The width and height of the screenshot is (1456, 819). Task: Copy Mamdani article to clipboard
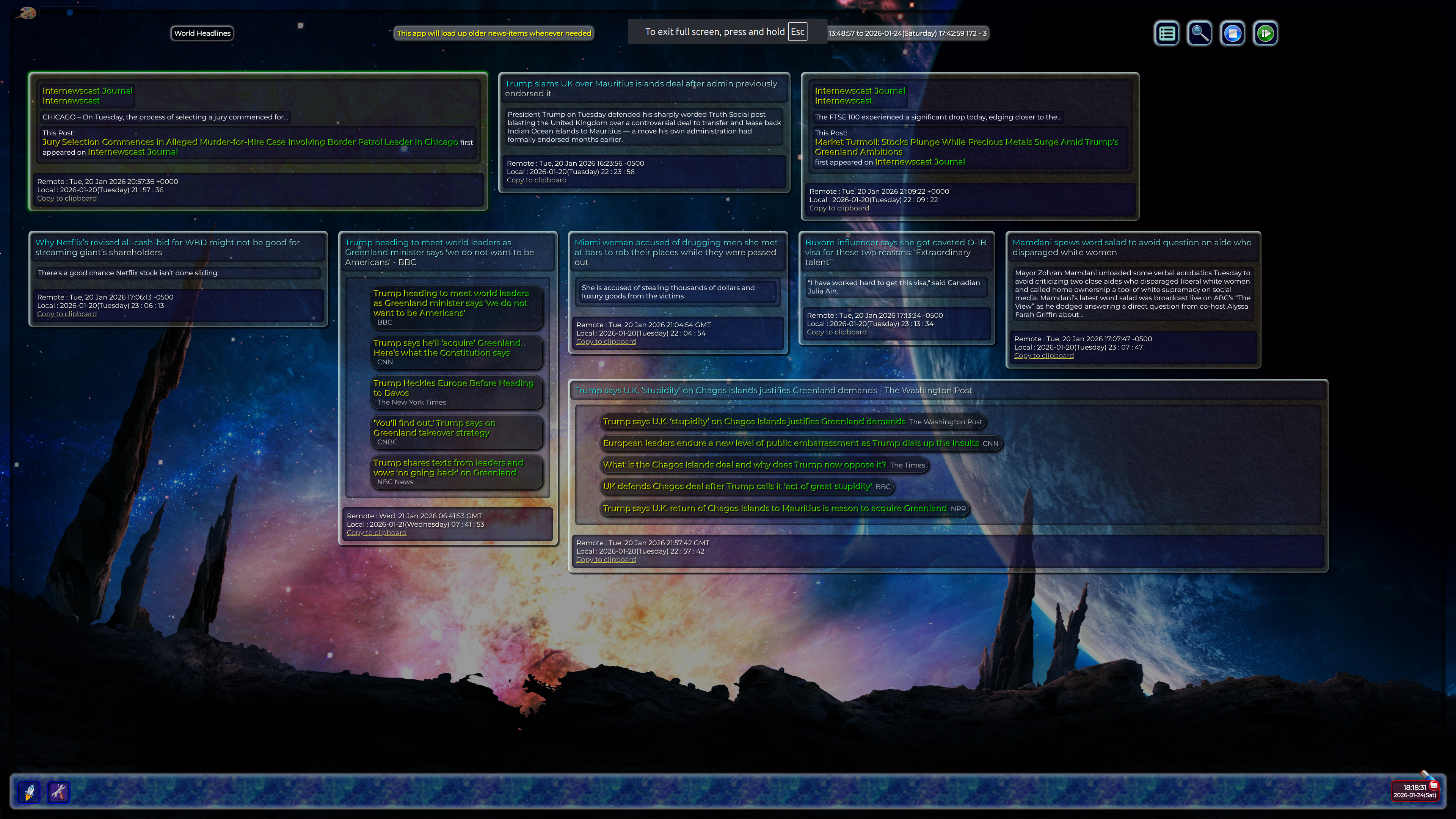tap(1043, 356)
